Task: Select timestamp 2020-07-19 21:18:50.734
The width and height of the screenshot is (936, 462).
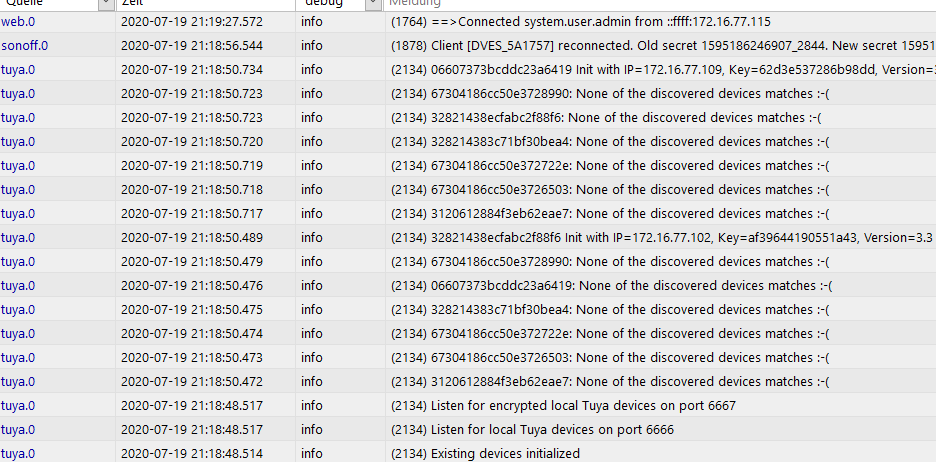Action: coord(192,70)
